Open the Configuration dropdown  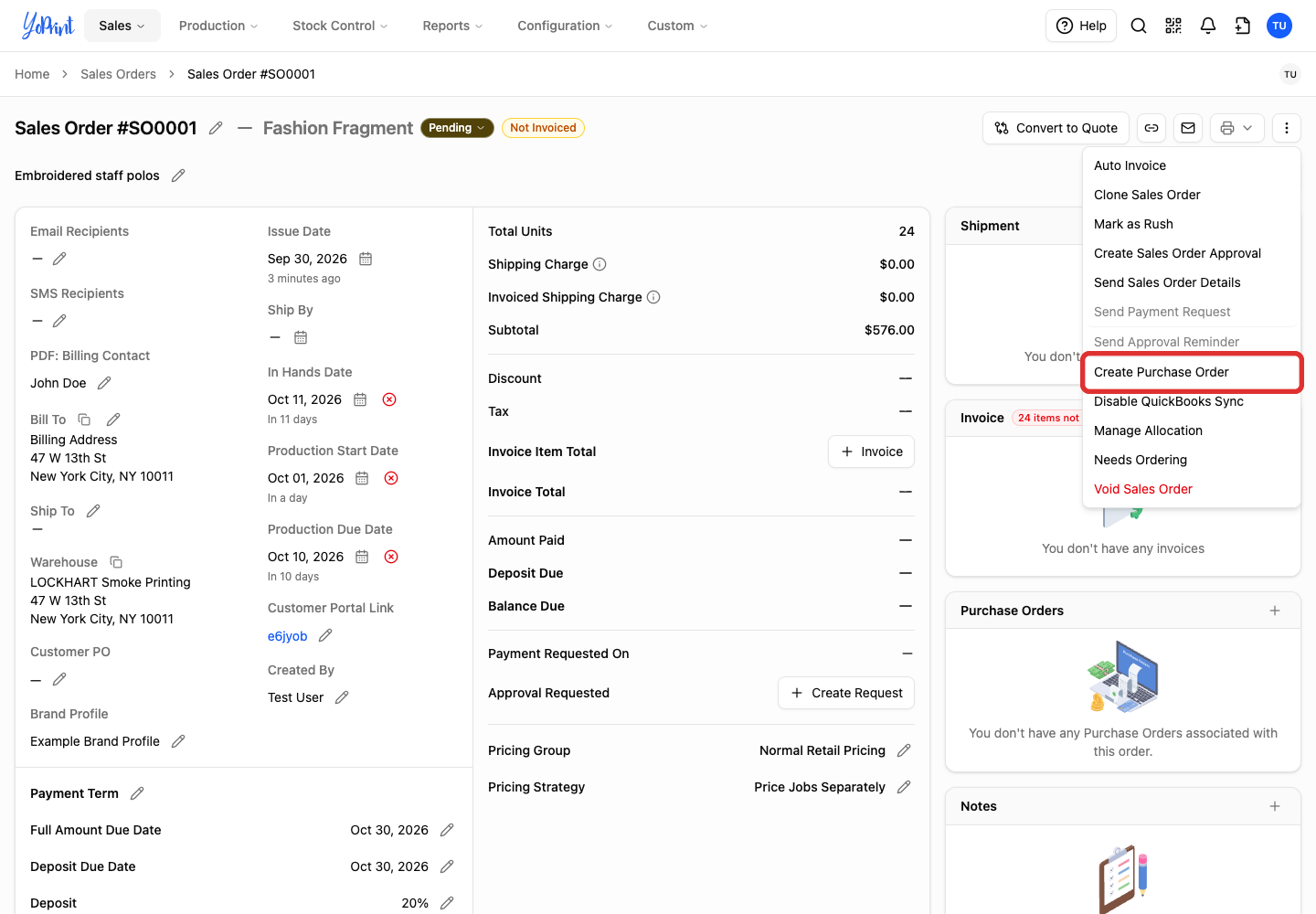(x=565, y=26)
